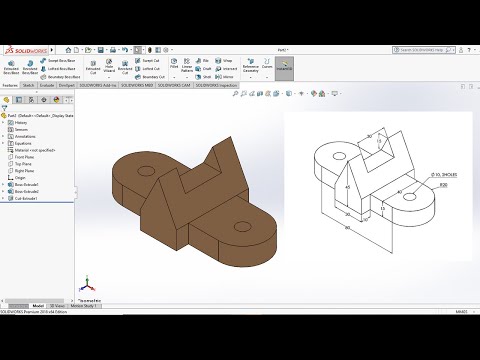Click the Rebuild traffic light icon

click(150, 50)
